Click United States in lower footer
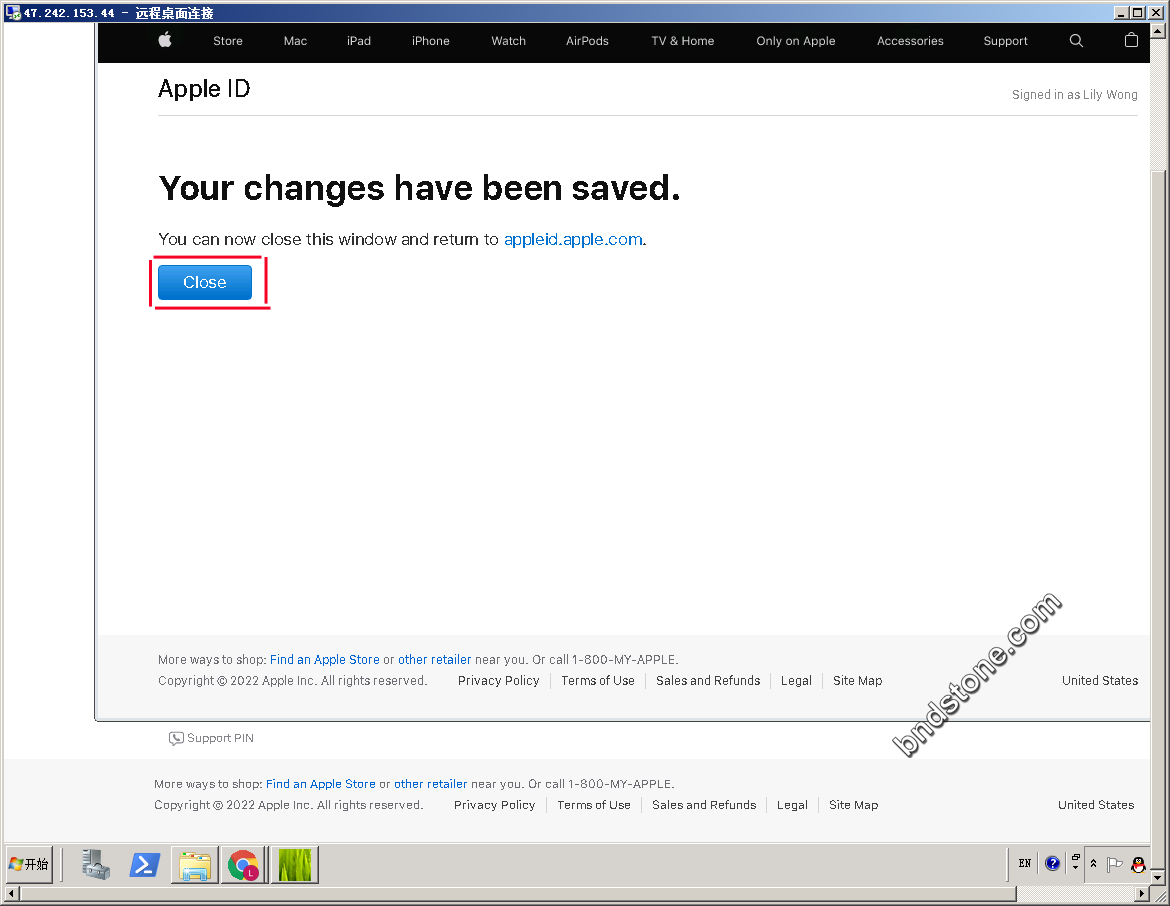1170x906 pixels. tap(1096, 805)
